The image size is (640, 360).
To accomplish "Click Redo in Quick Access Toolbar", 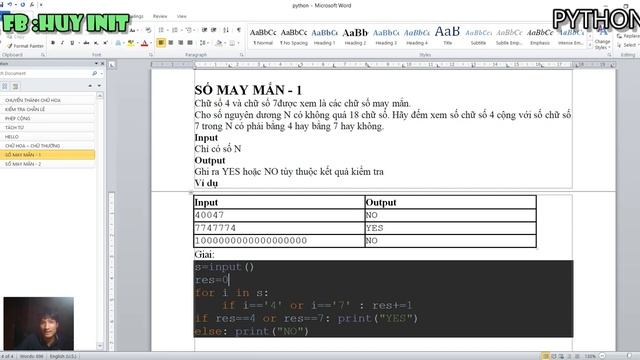I will (22, 4).
